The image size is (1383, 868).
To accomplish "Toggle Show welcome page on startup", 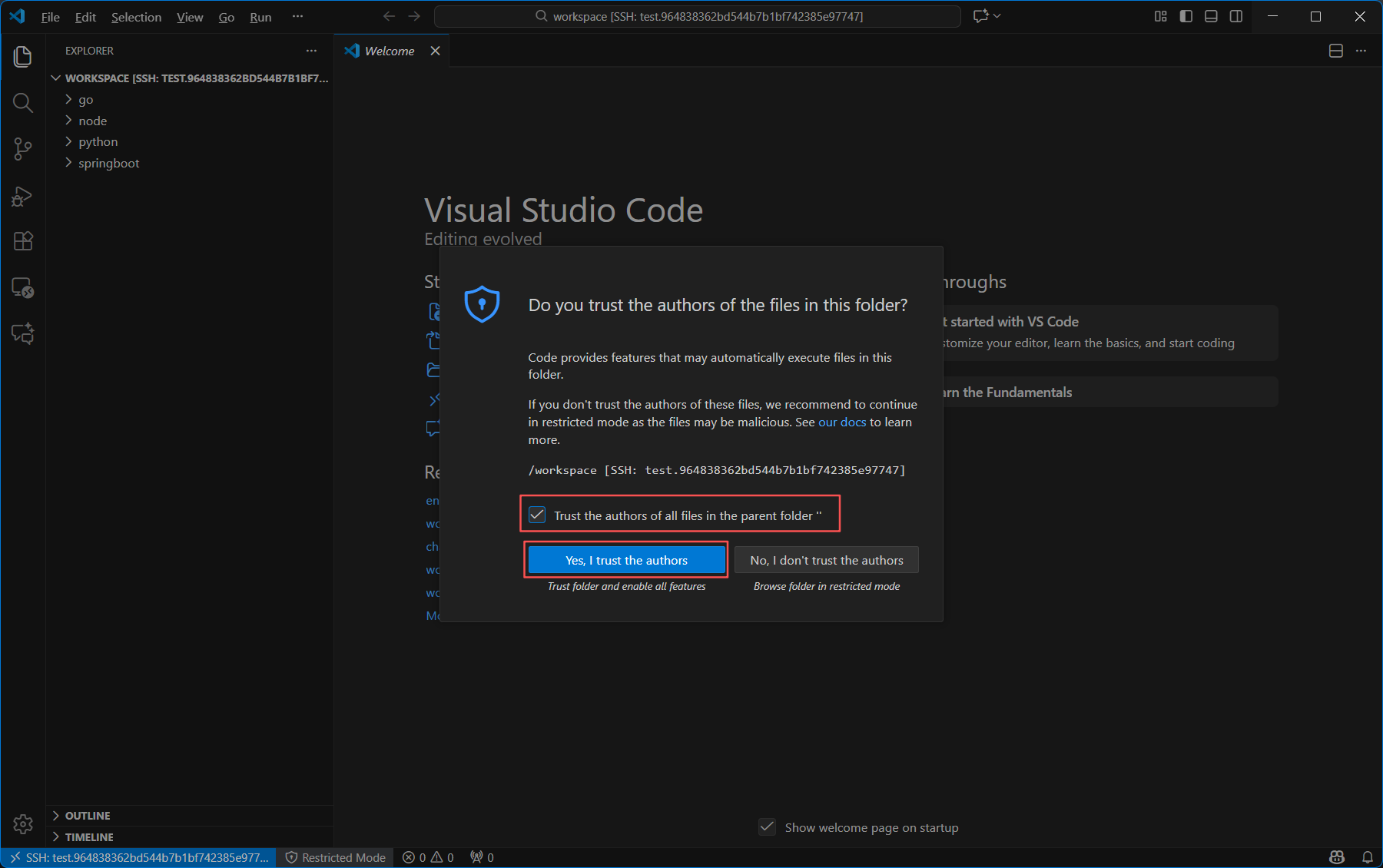I will (767, 827).
